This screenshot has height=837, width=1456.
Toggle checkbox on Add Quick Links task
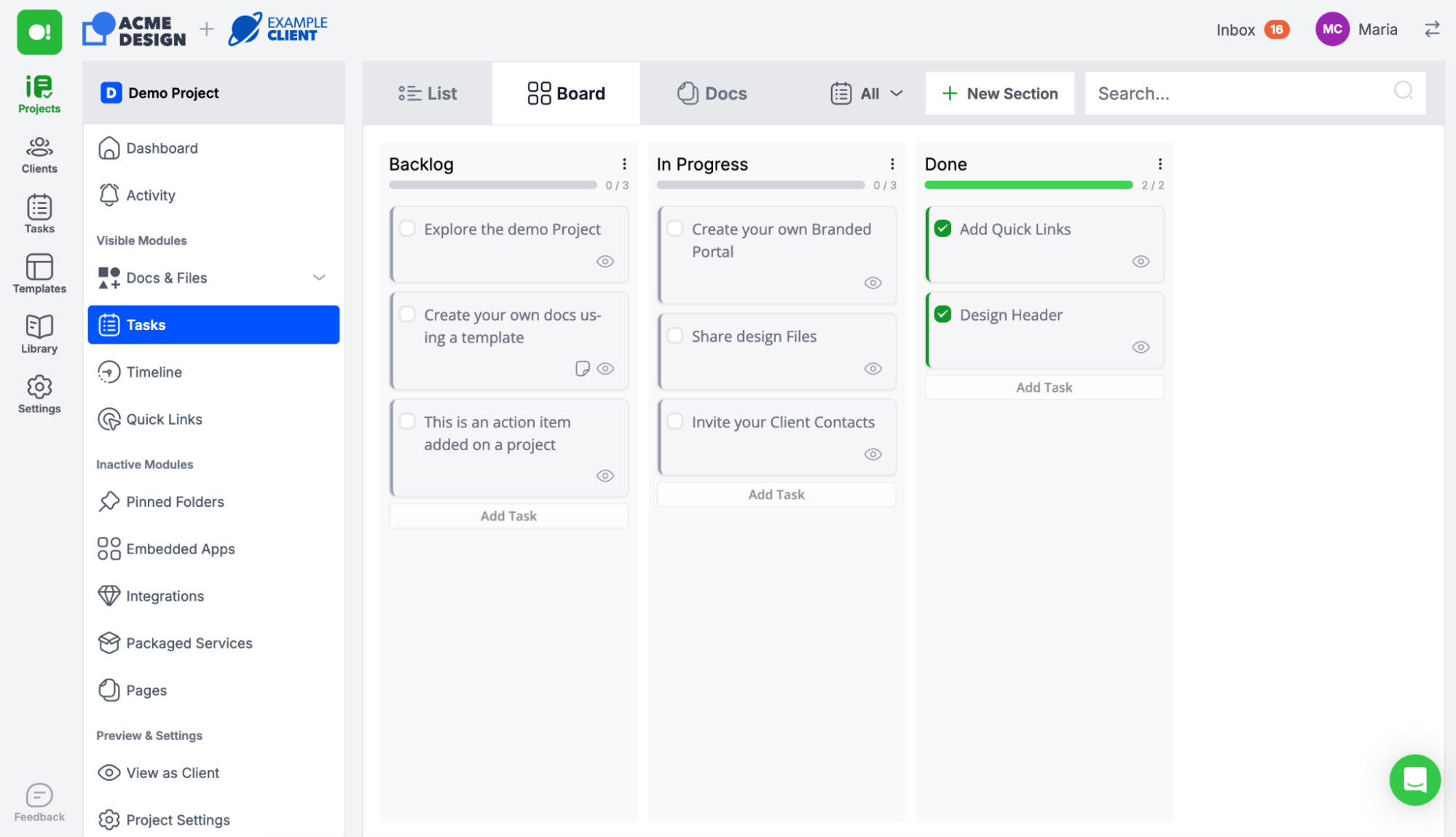(943, 229)
